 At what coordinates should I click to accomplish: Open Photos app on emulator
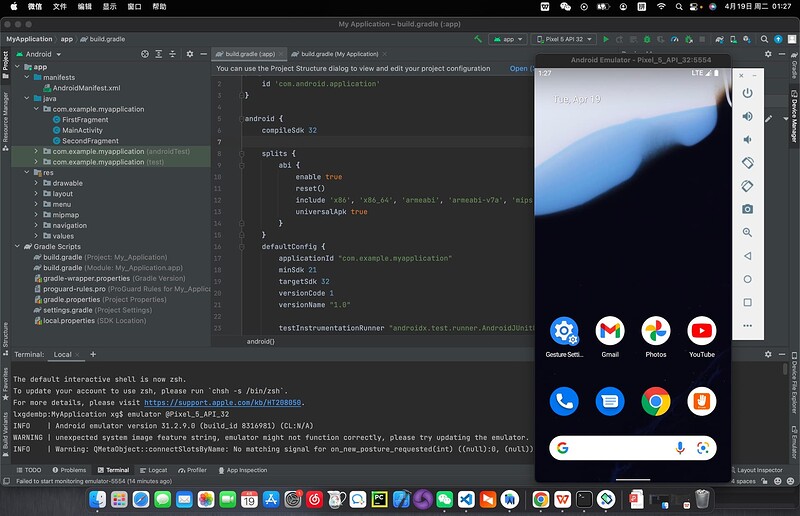click(x=656, y=331)
